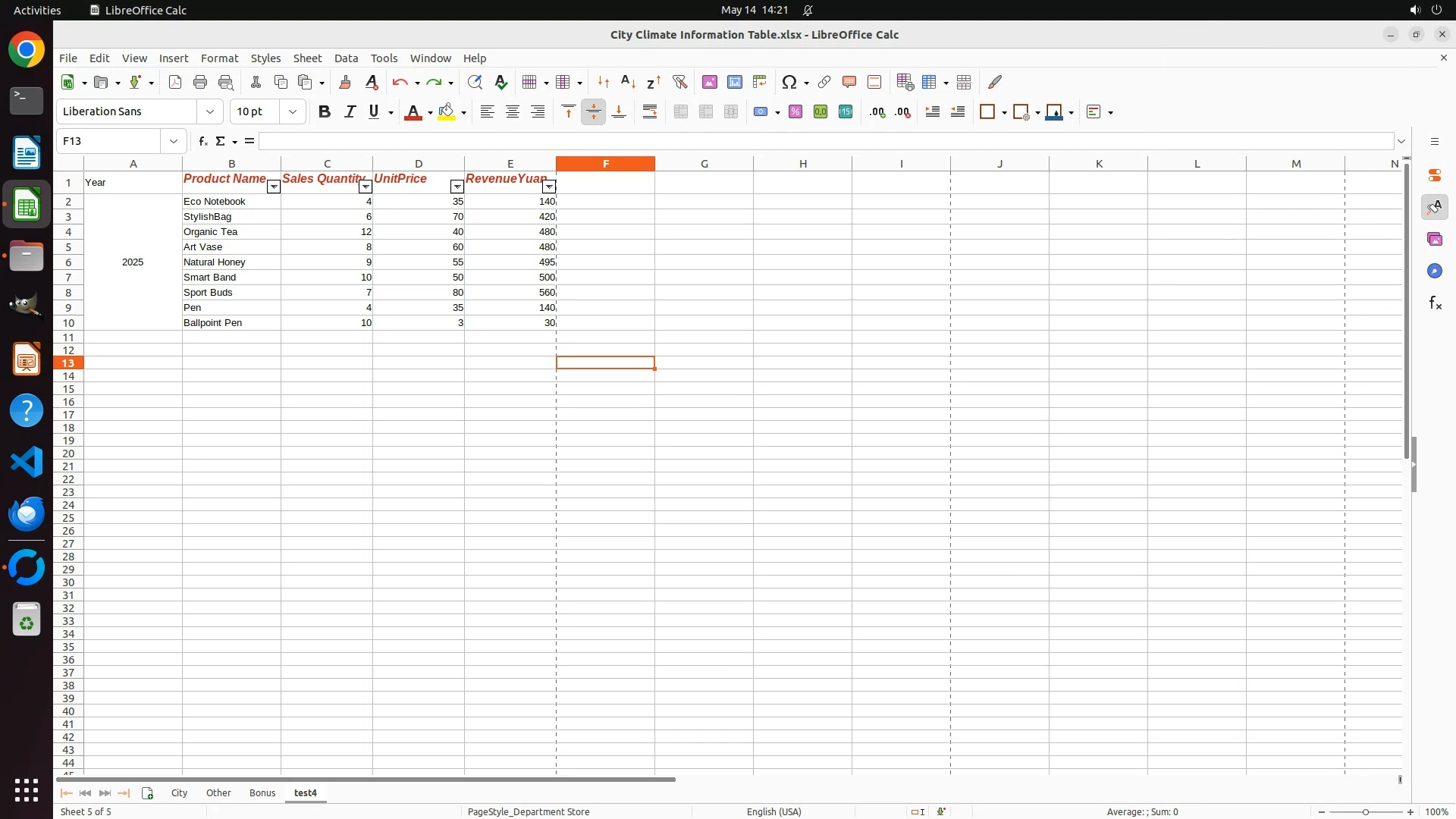Click the Clone Formatting paintbrush icon
Screen dimensions: 1456x819
(345, 82)
